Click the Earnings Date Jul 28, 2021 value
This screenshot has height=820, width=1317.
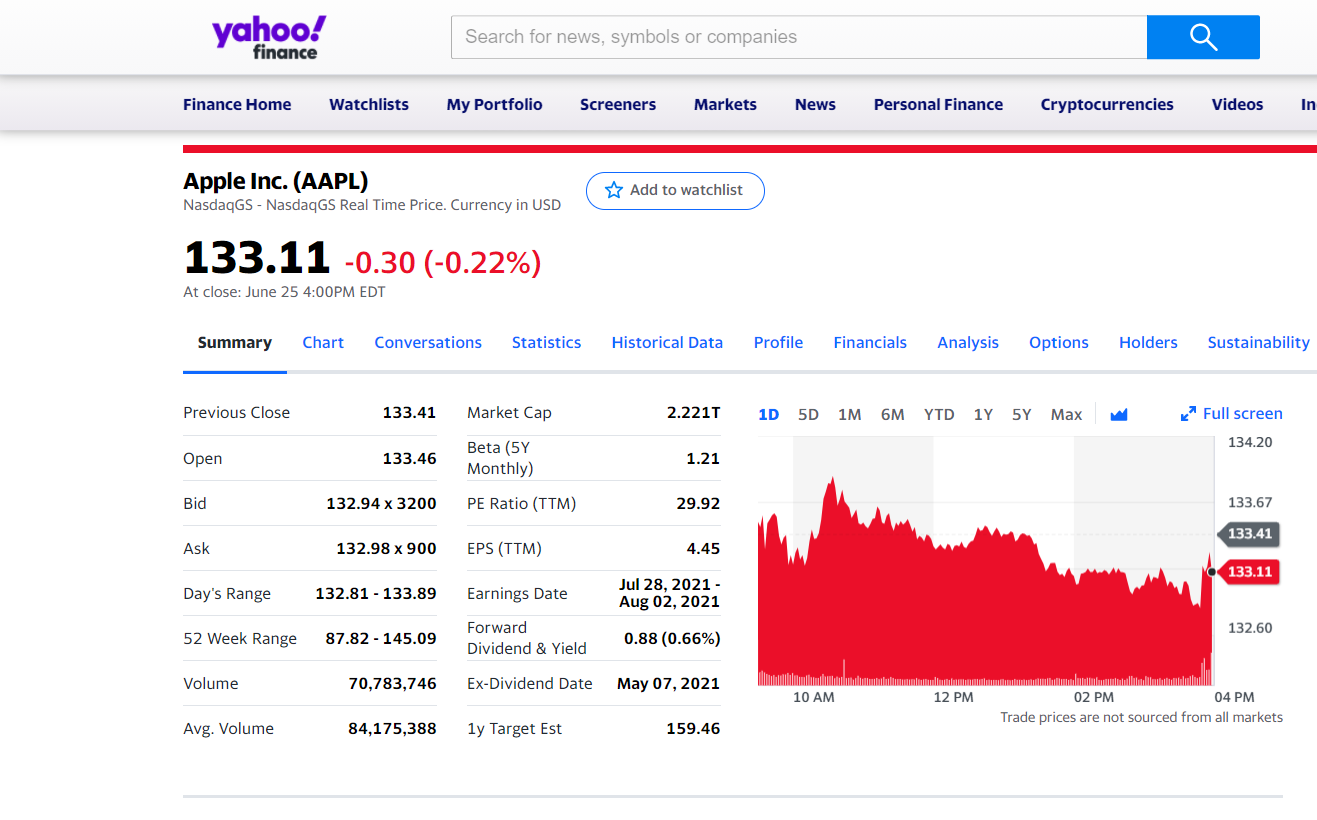tap(670, 593)
